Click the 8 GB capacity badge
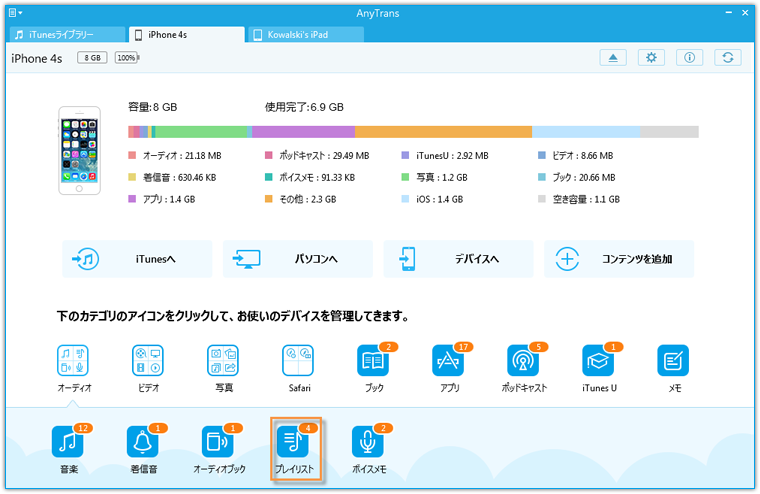 tap(92, 58)
